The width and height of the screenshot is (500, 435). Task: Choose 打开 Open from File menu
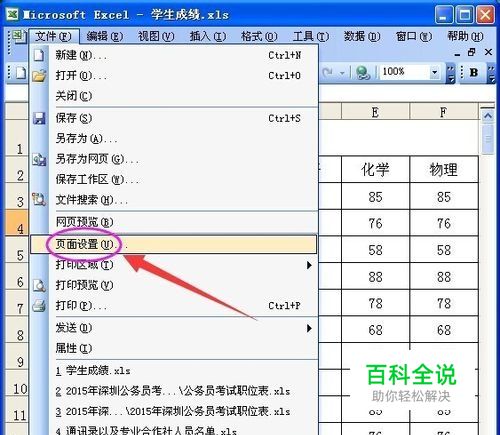[173, 76]
